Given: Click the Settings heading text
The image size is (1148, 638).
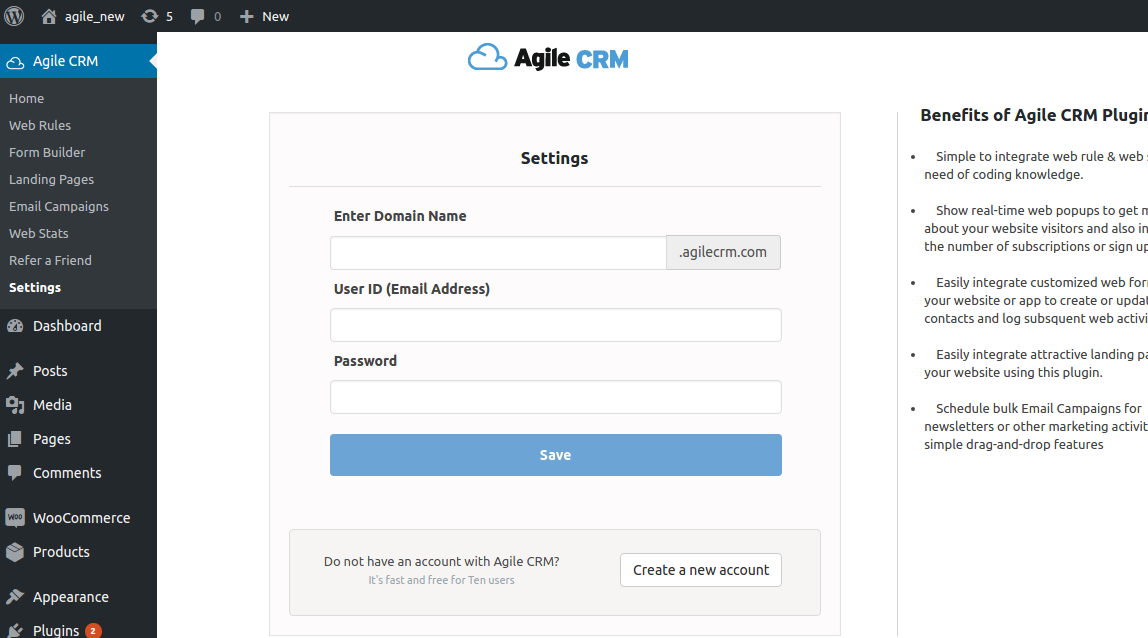Looking at the screenshot, I should [x=554, y=158].
